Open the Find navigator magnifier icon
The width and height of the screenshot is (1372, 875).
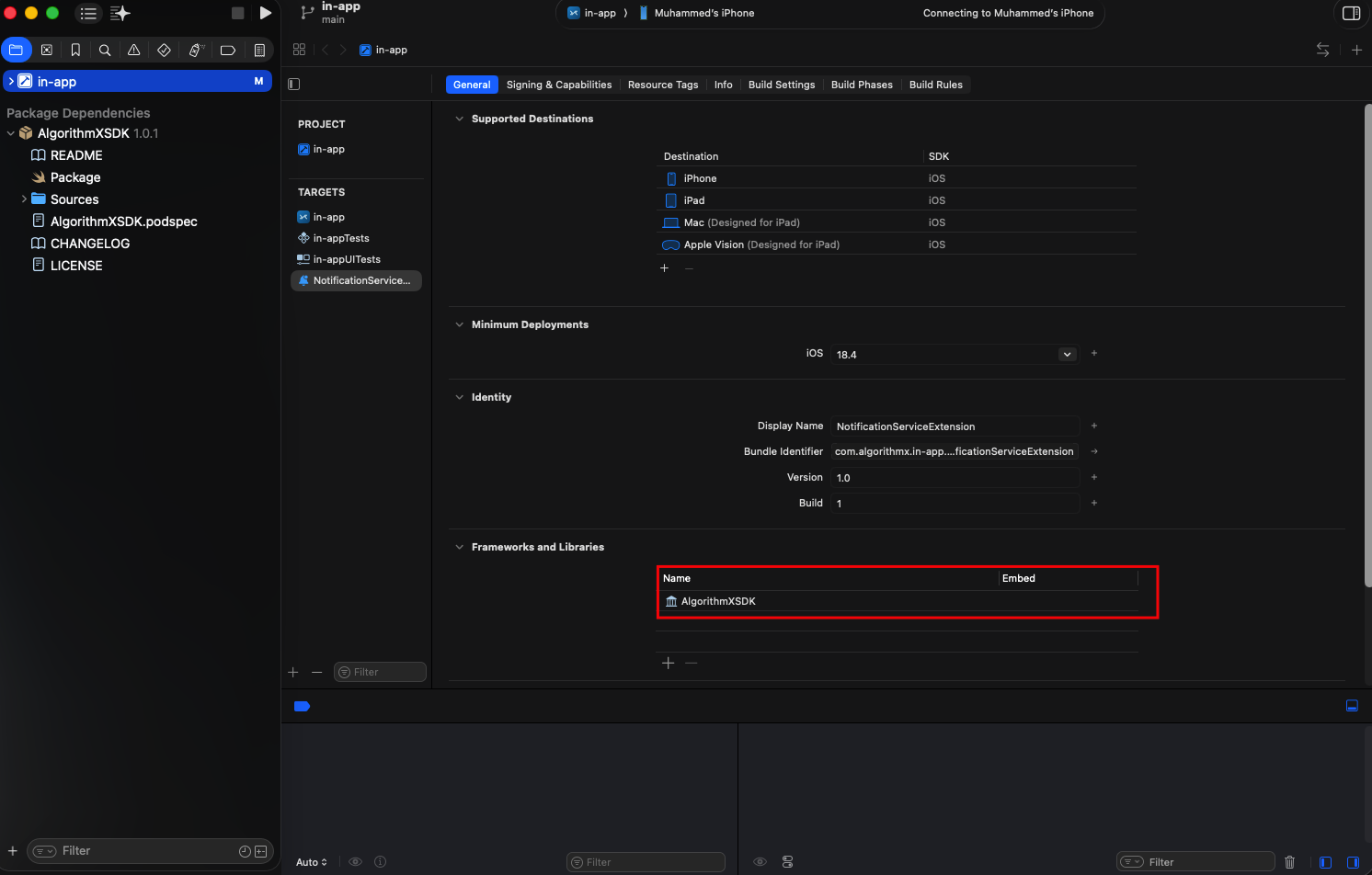pyautogui.click(x=105, y=50)
